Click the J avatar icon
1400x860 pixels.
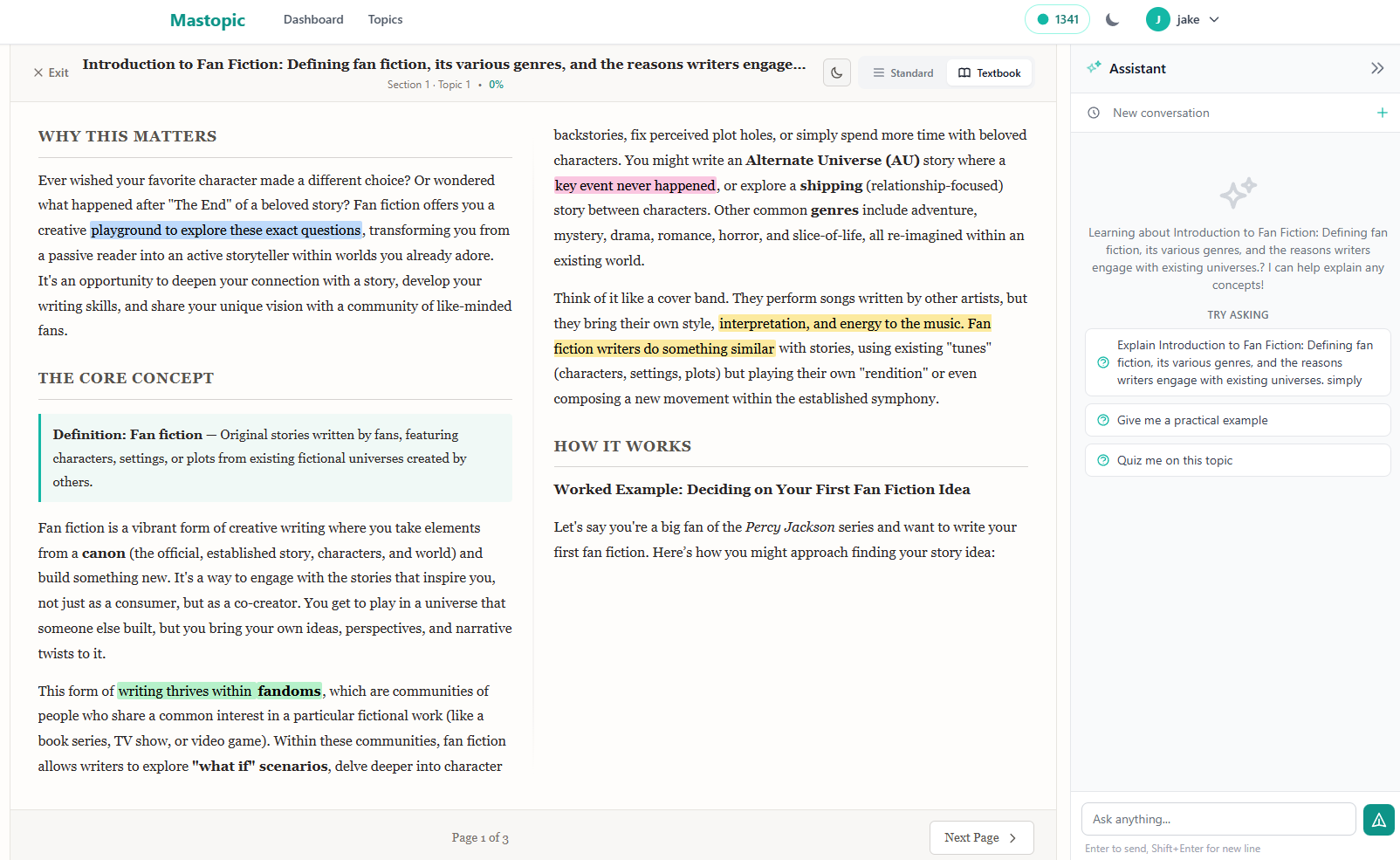point(1157,19)
